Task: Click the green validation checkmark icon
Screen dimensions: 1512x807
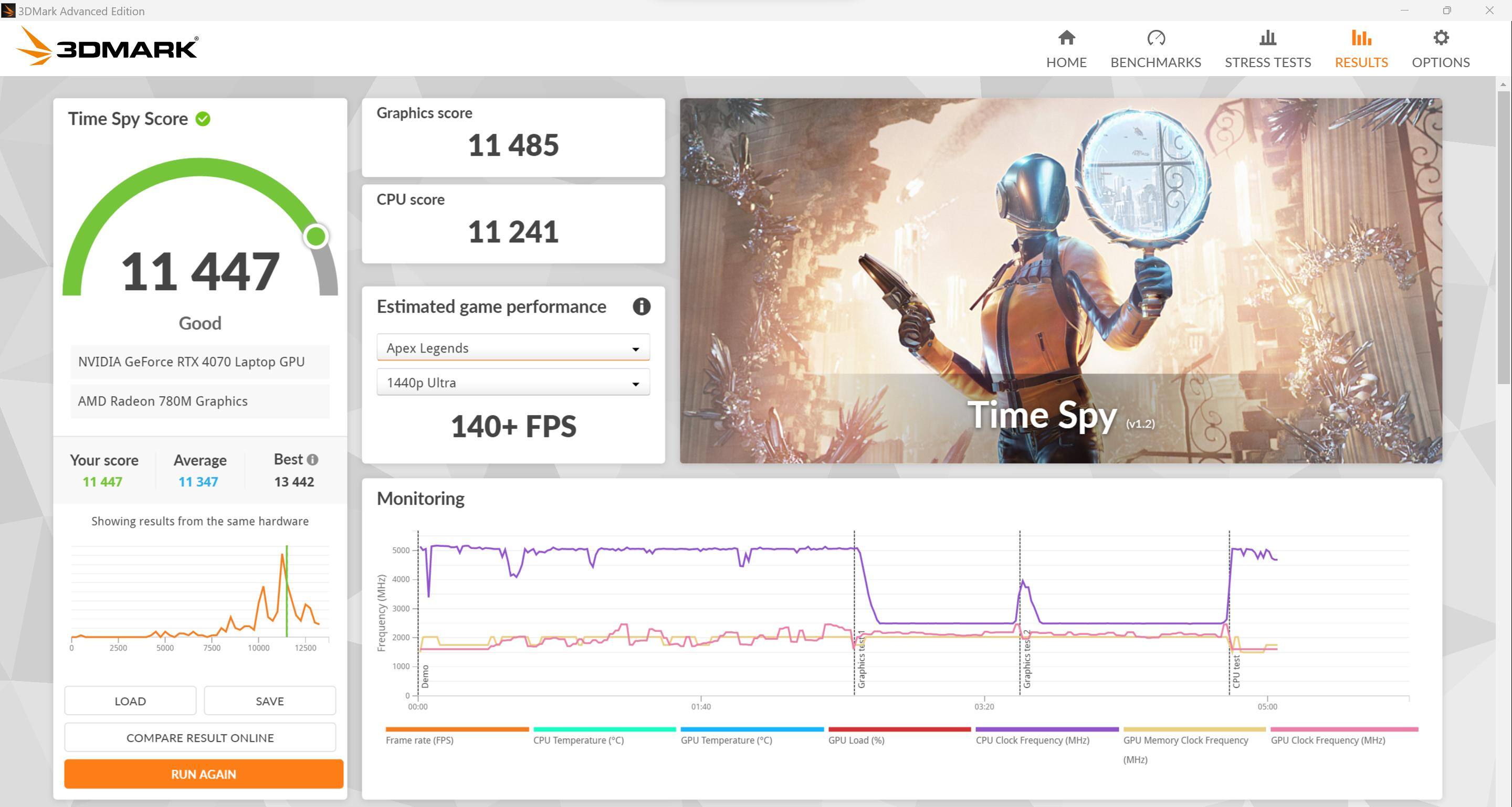Action: pos(203,119)
